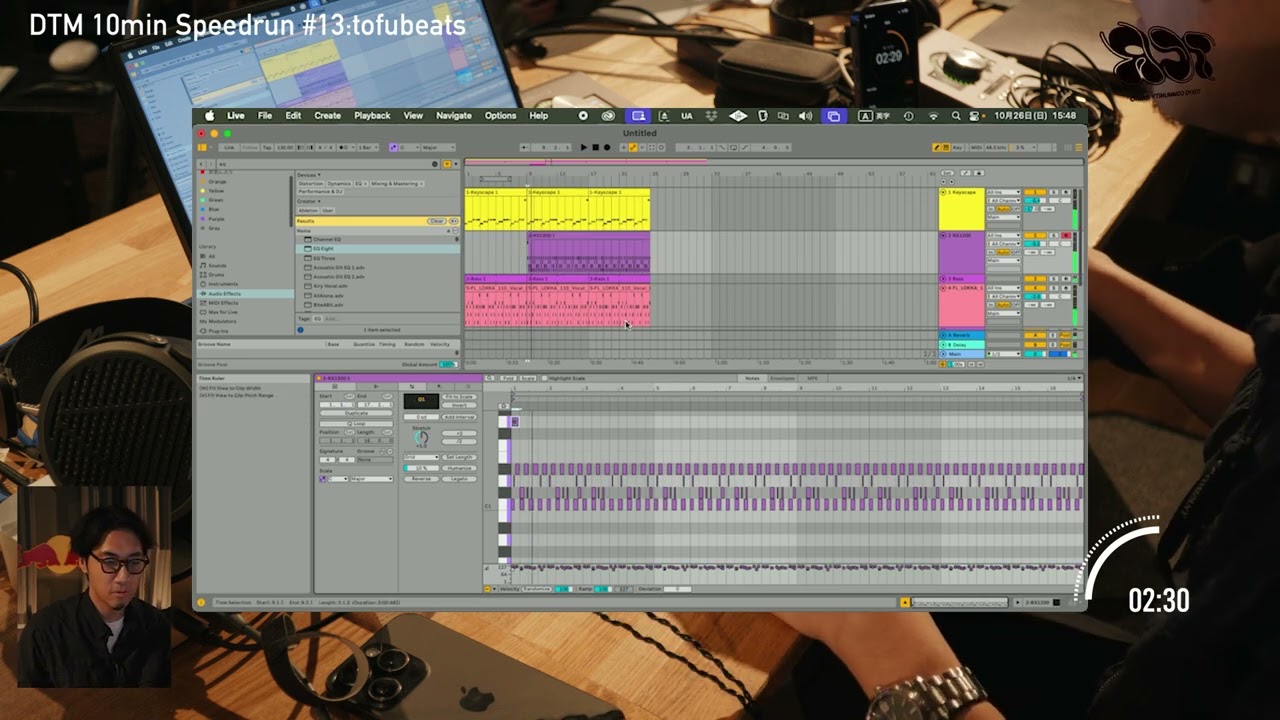1280x720 pixels.
Task: Disarm the 2 RX1200 record arm button
Action: click(1066, 236)
